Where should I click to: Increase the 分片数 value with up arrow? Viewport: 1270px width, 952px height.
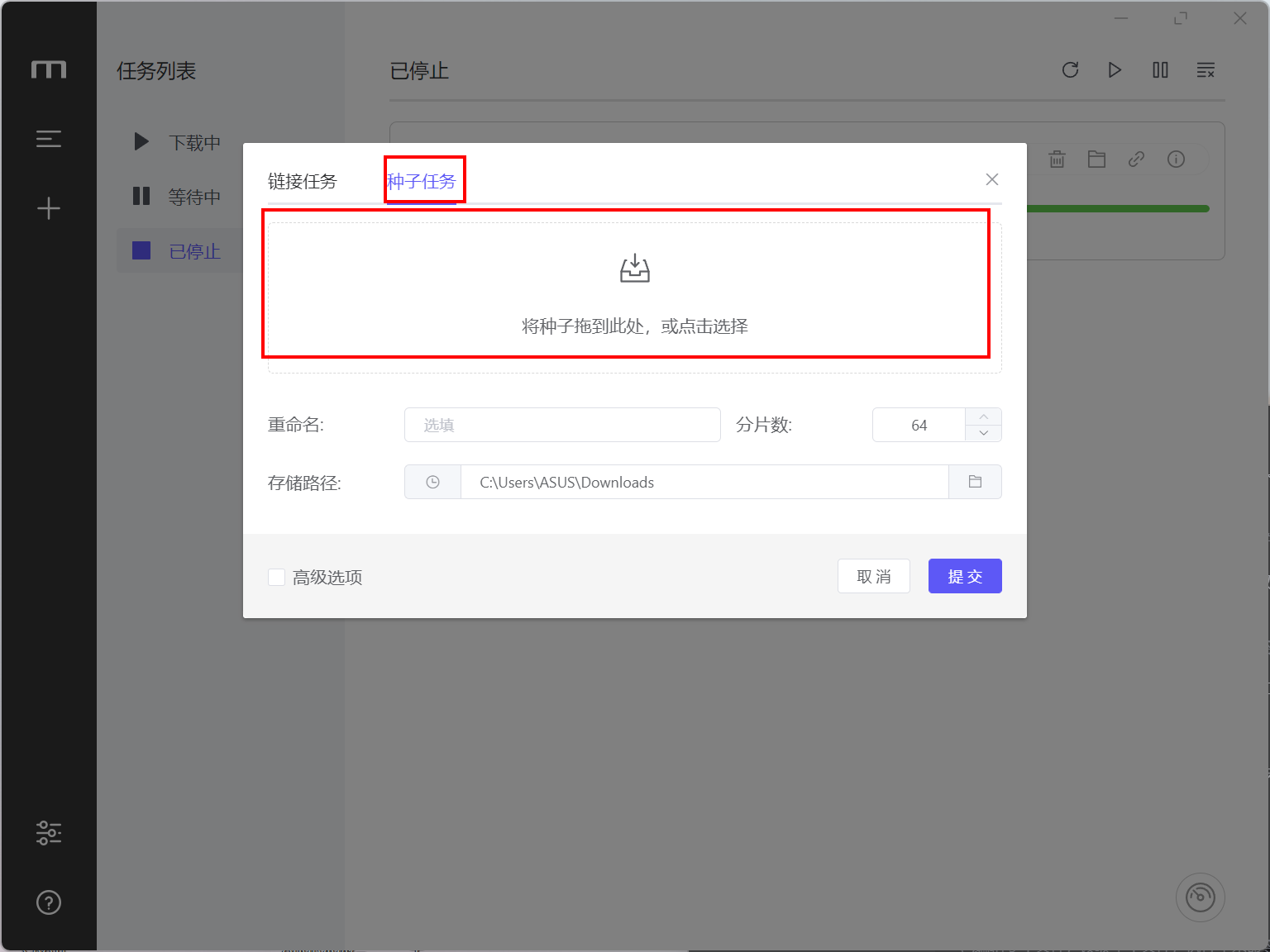983,416
